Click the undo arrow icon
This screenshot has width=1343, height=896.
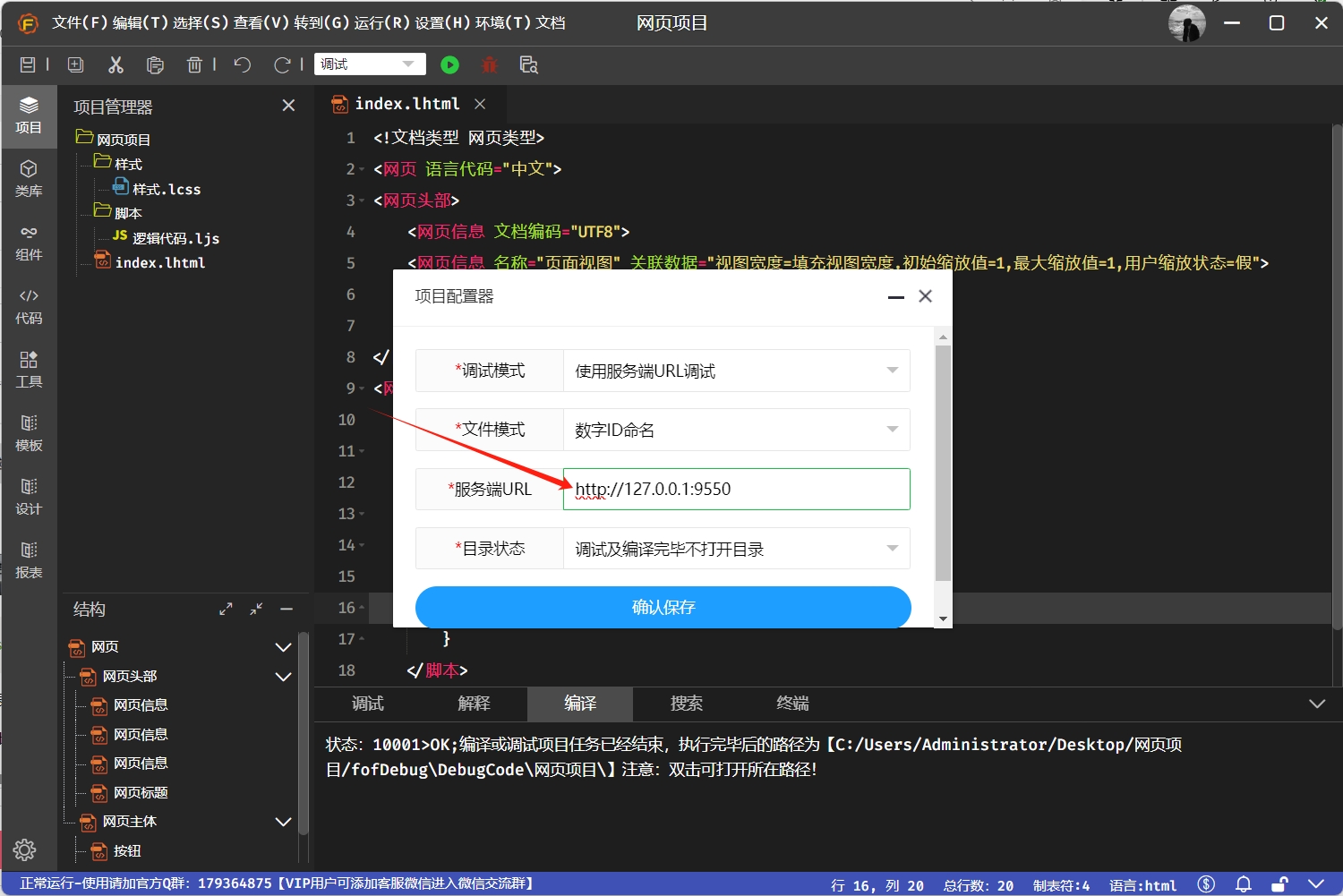[243, 64]
